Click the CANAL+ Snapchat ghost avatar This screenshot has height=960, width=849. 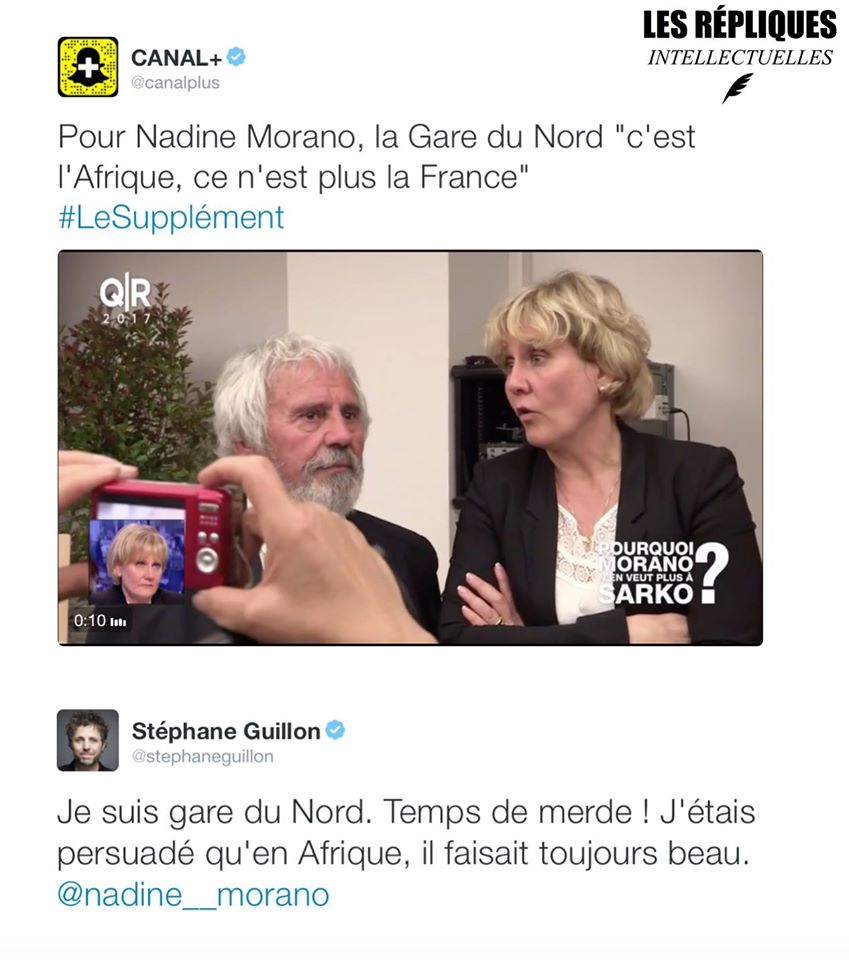pos(88,67)
